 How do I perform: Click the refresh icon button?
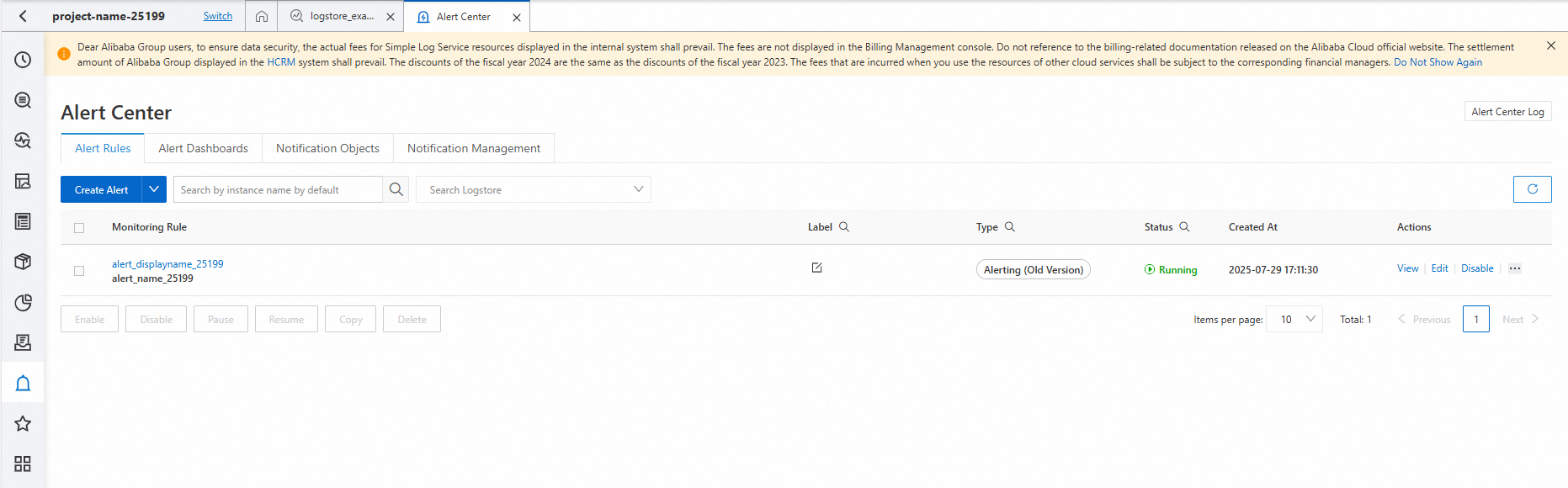tap(1532, 189)
